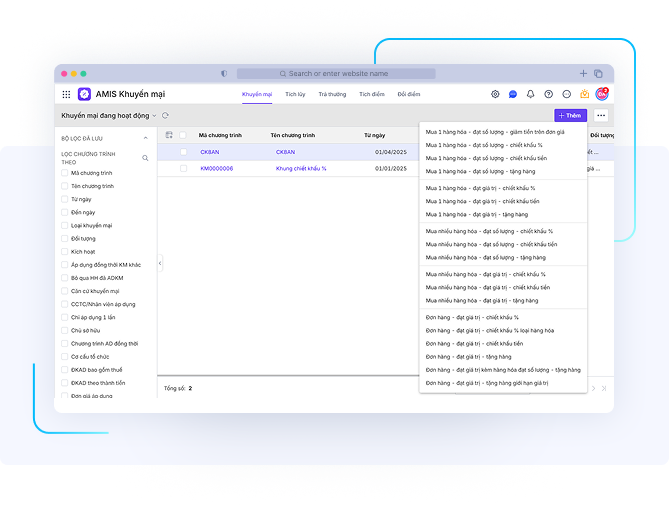Open the help question mark icon

click(548, 94)
